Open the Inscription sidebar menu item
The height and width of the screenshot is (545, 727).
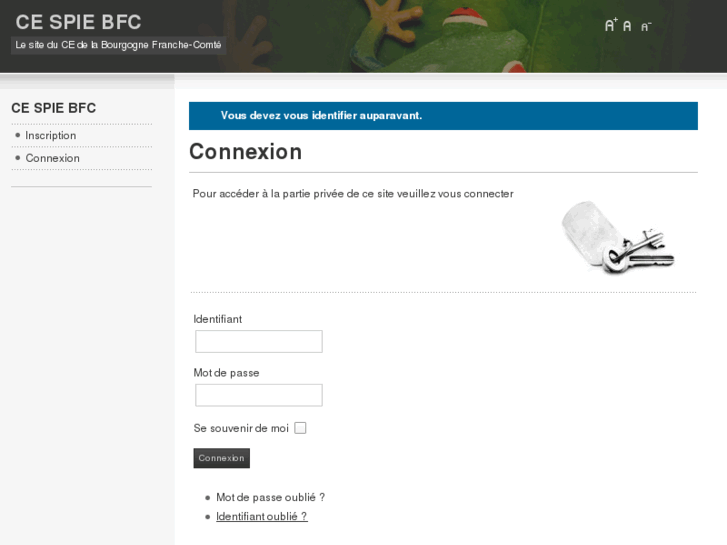click(x=51, y=135)
